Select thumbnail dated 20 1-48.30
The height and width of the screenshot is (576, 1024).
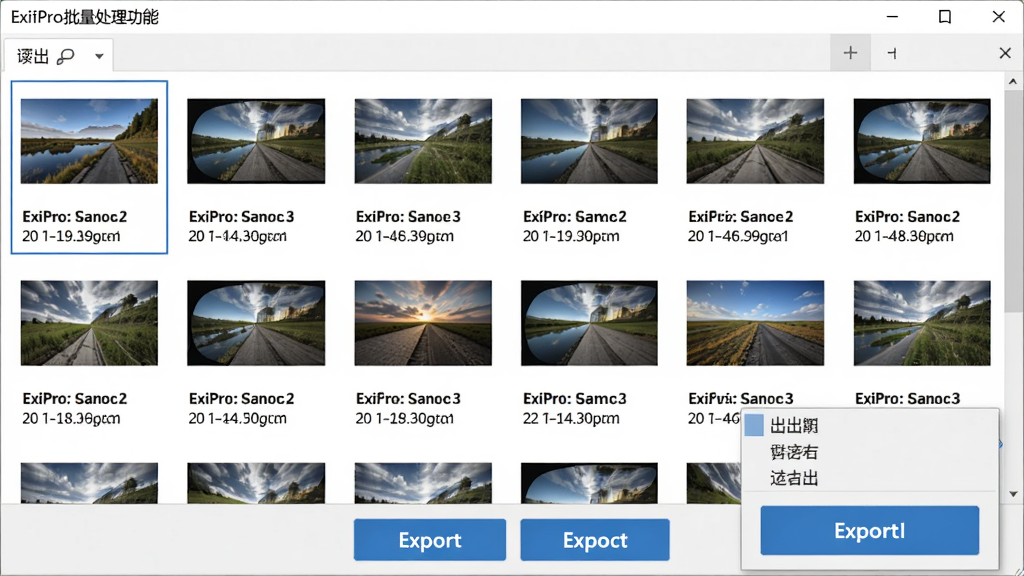[922, 141]
